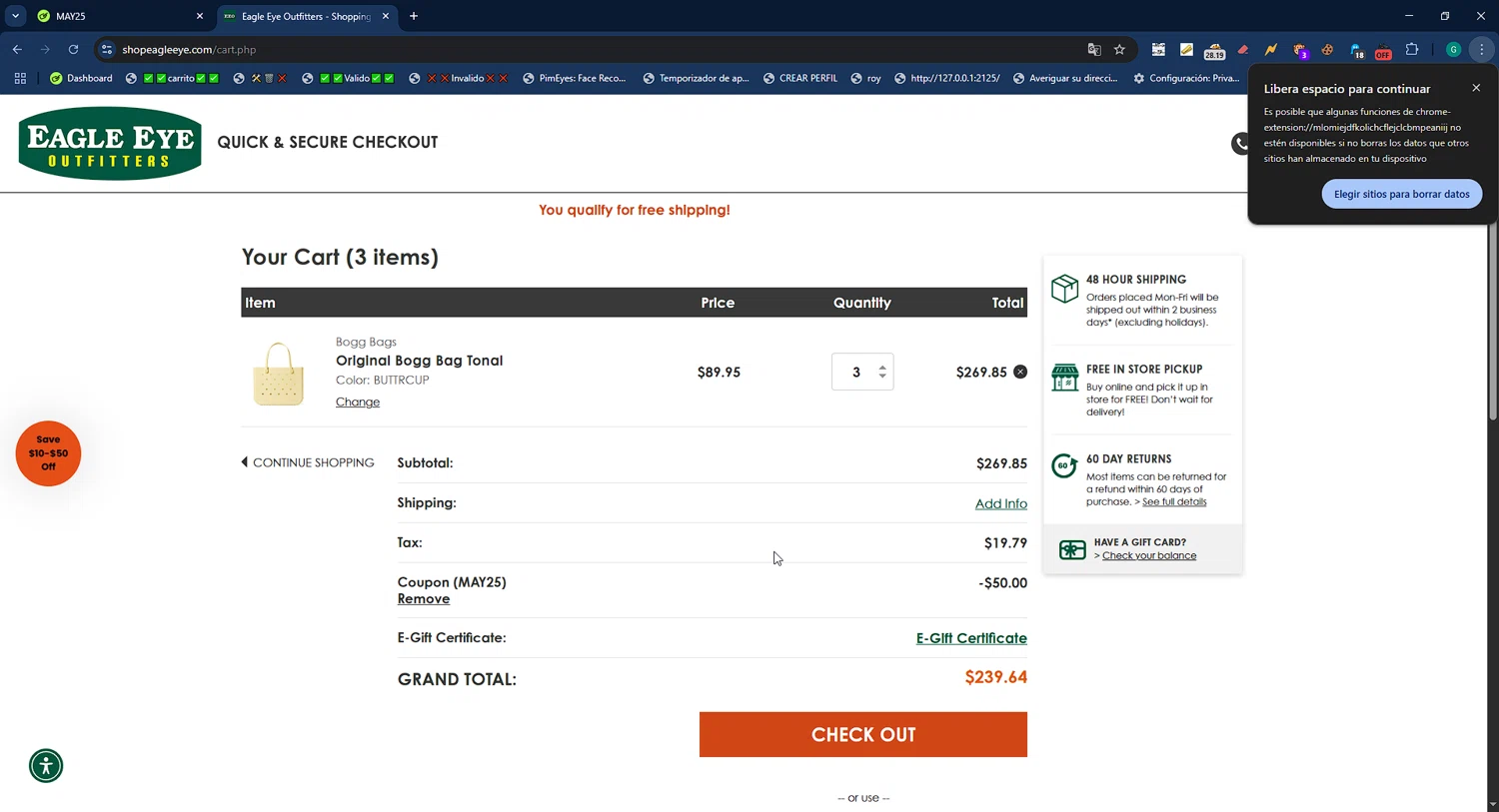Open a new browser tab
This screenshot has width=1499, height=812.
(414, 16)
